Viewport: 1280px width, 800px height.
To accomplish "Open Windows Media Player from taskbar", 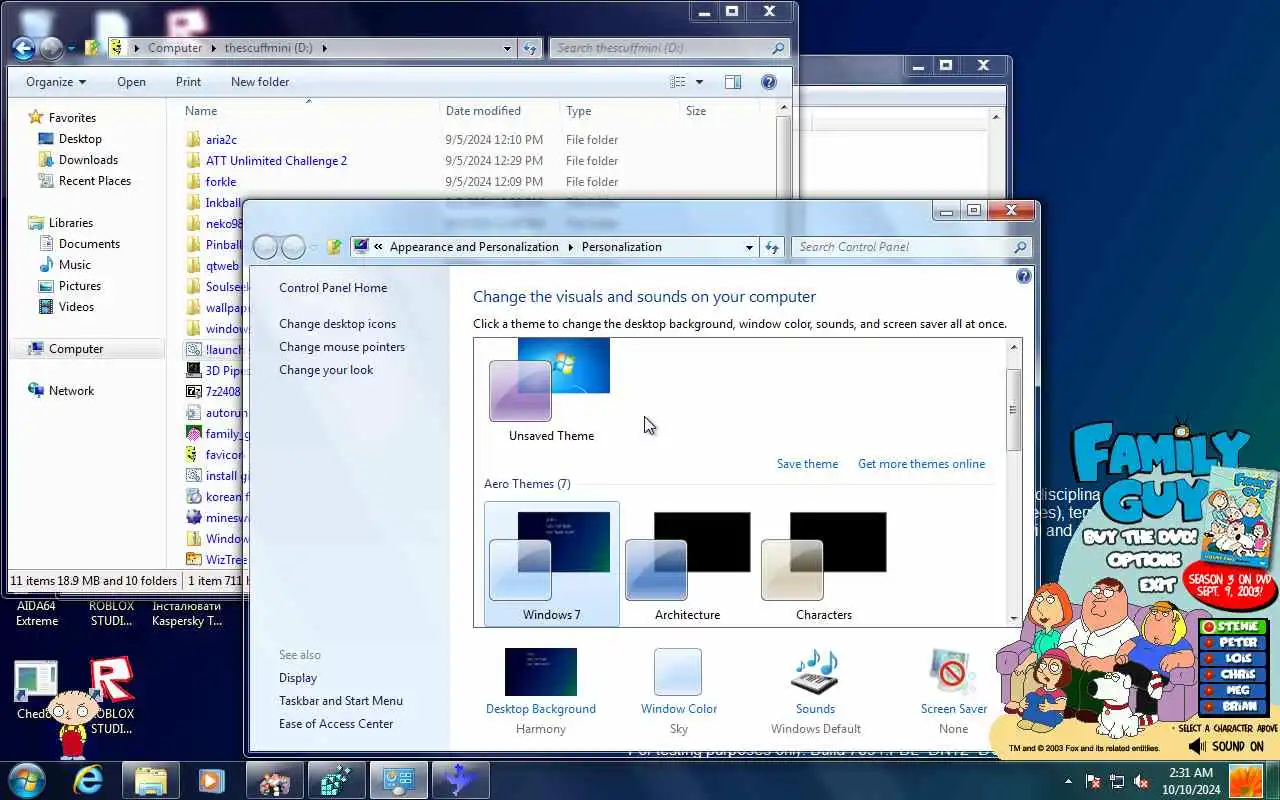I will pyautogui.click(x=211, y=780).
